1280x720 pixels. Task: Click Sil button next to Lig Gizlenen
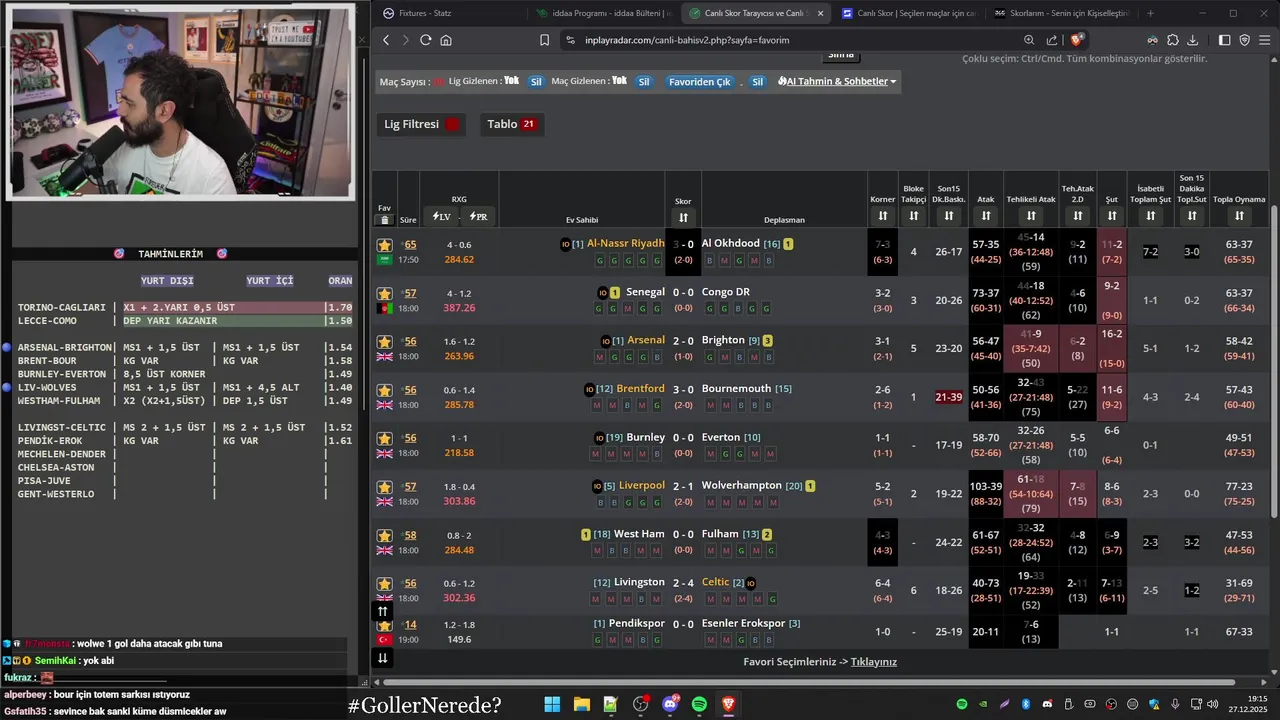pyautogui.click(x=536, y=81)
